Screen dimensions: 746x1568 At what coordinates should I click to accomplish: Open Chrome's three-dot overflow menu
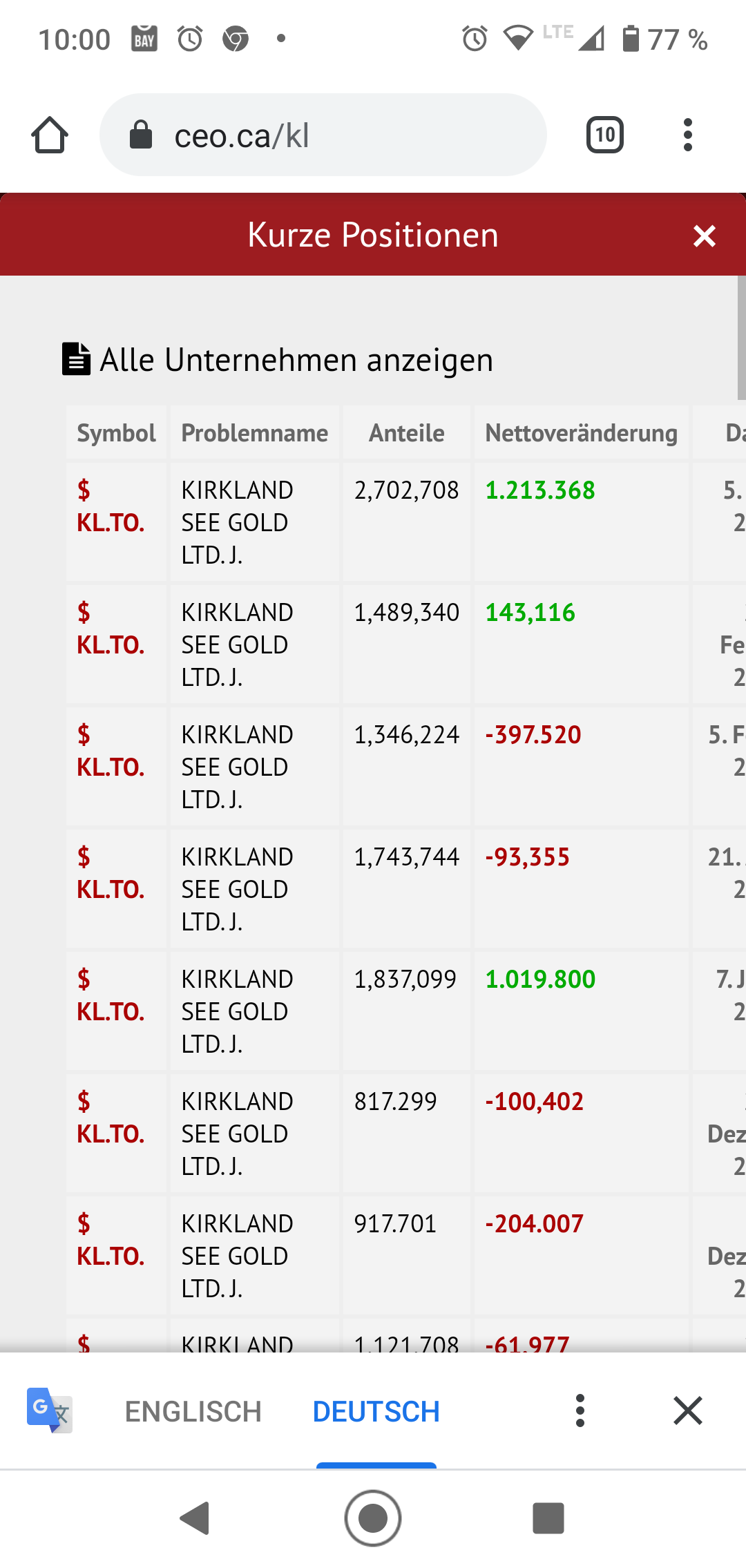[x=687, y=135]
